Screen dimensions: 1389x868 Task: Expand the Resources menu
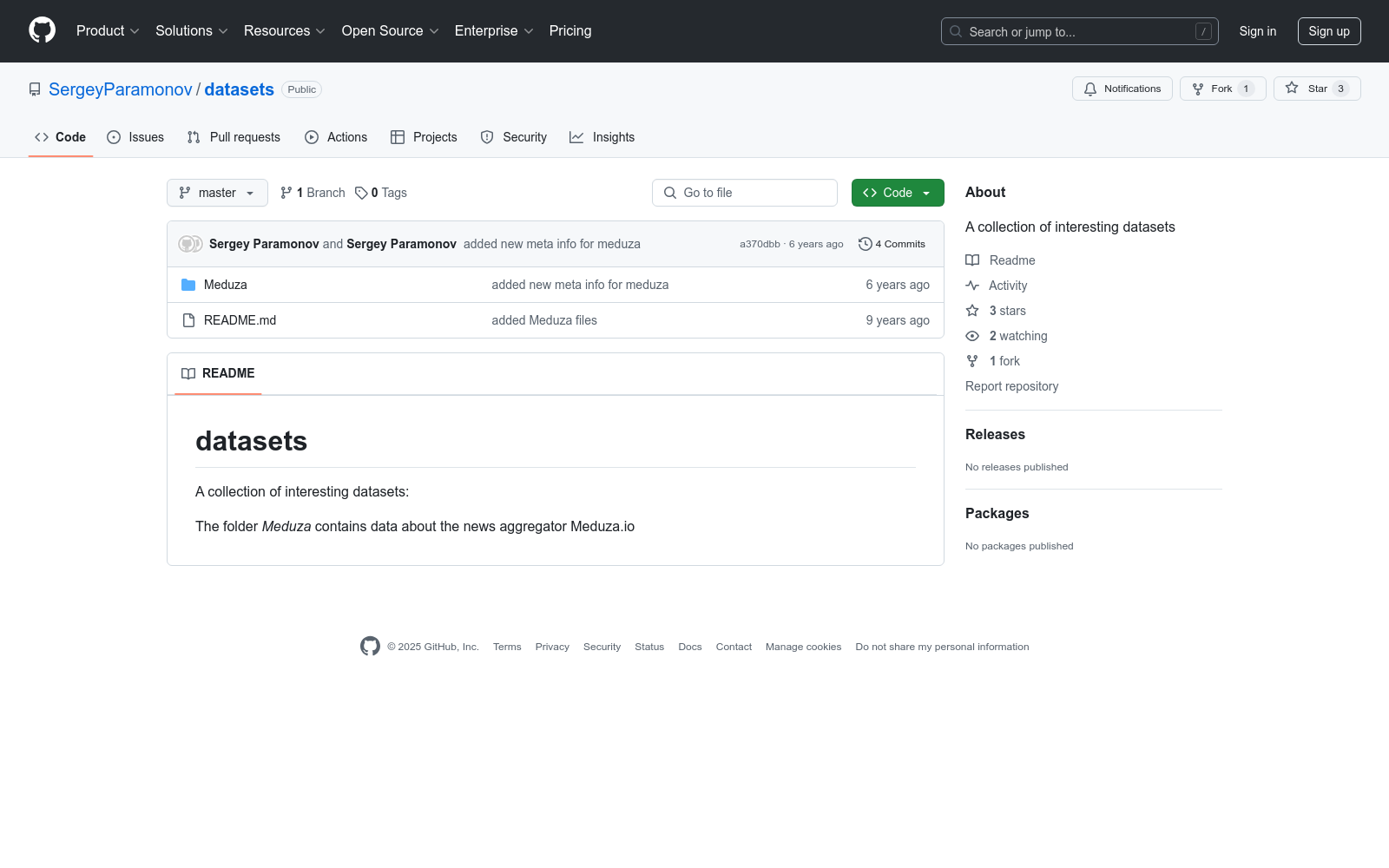(x=285, y=30)
